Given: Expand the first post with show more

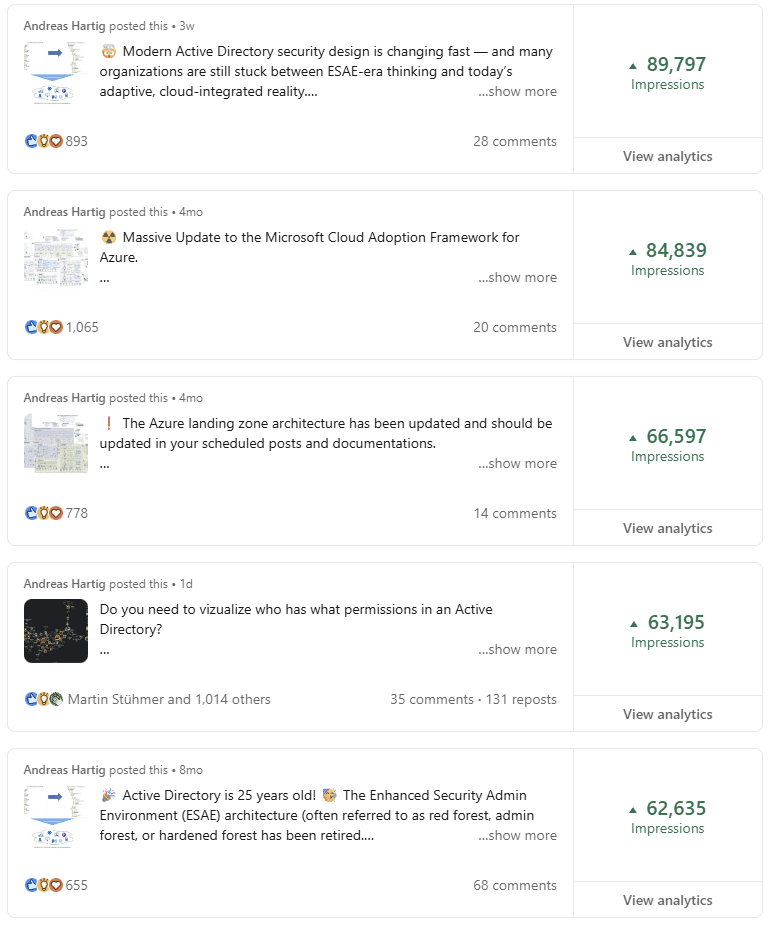Looking at the screenshot, I should coord(517,91).
